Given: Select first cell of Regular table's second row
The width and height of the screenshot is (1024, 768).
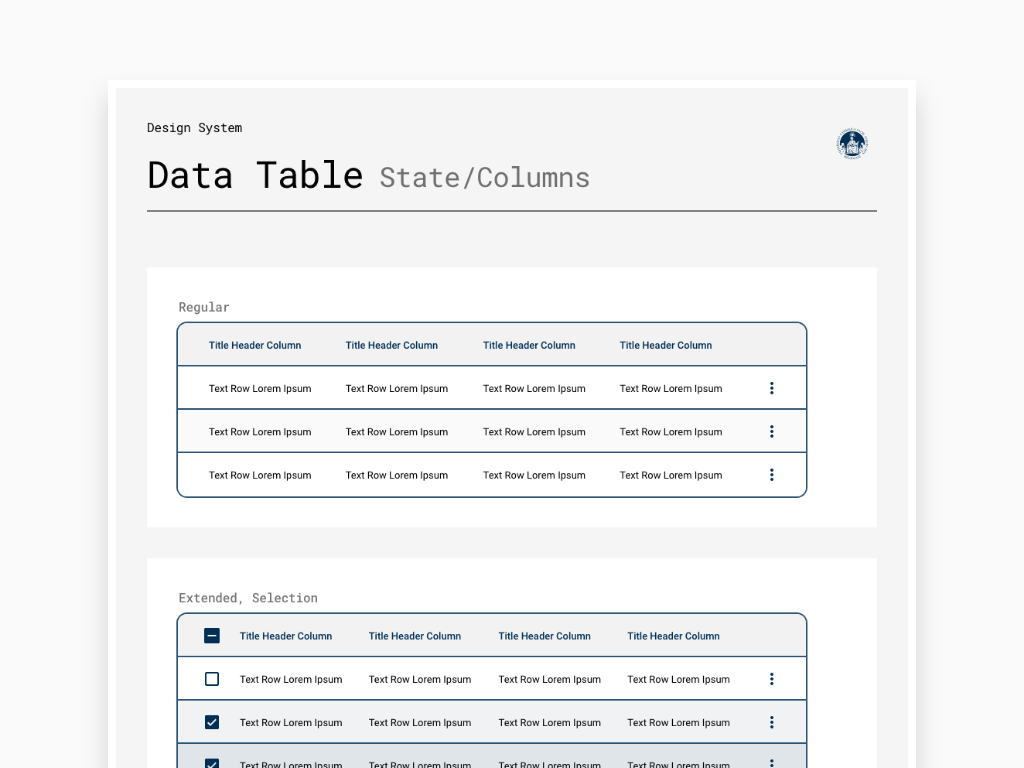Looking at the screenshot, I should coord(260,432).
